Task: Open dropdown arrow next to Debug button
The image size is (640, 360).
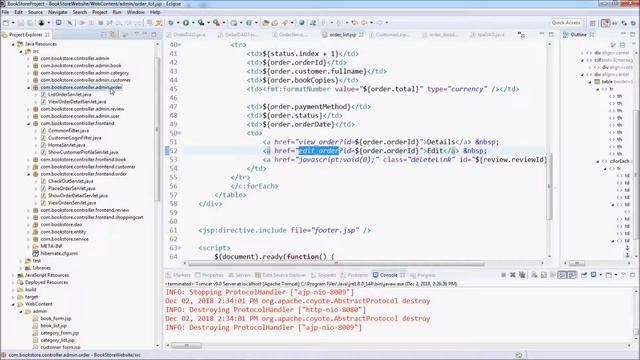Action: (178, 23)
